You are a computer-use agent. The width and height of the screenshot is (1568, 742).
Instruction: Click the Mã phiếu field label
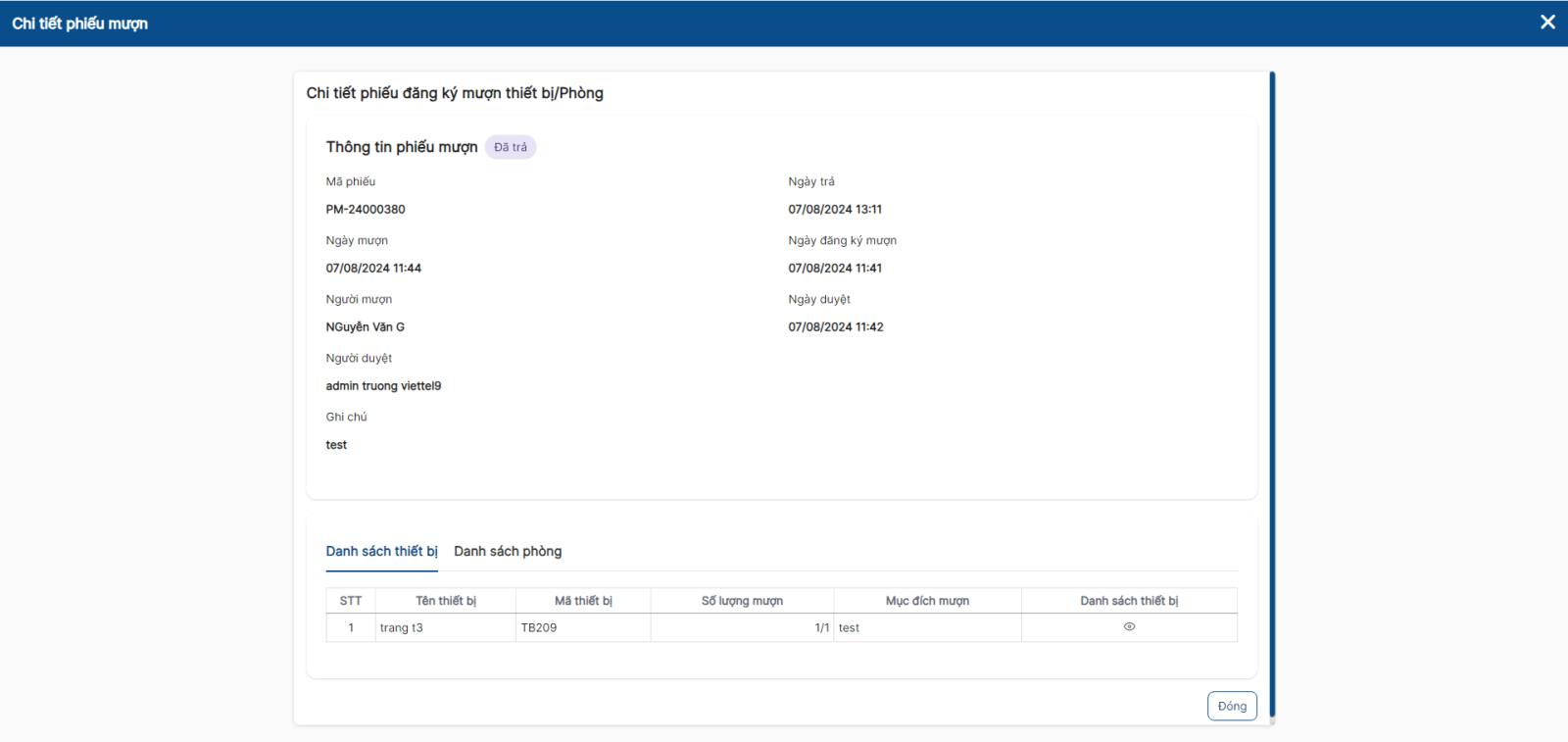click(x=351, y=181)
